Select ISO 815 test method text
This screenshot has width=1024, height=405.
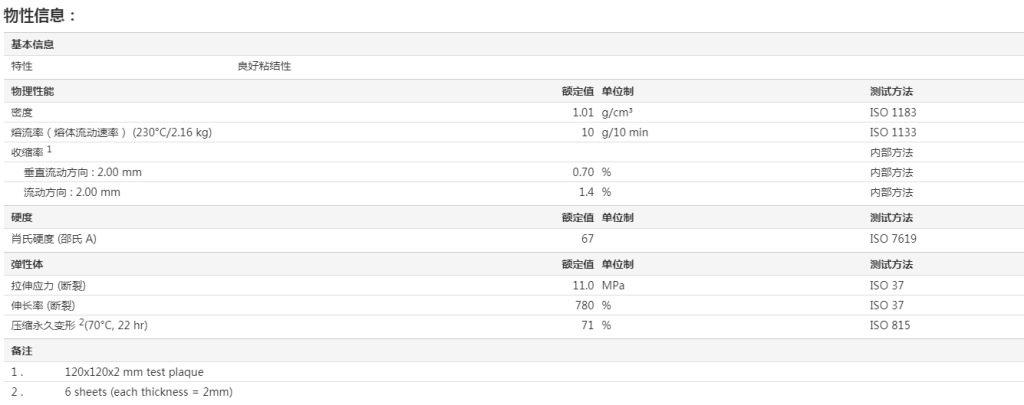[x=889, y=325]
